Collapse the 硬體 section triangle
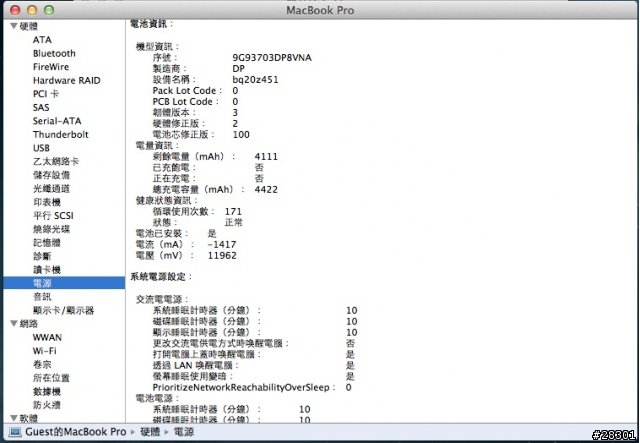The width and height of the screenshot is (640, 443). (x=13, y=27)
